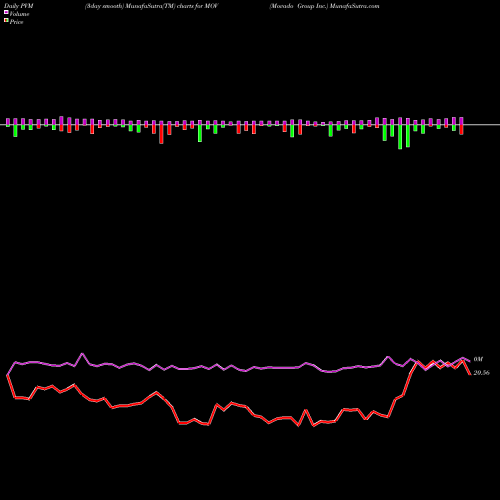Image resolution: width=500 pixels, height=500 pixels.
Task: Click the Volume legend color swatch
Action: click(x=6, y=13)
